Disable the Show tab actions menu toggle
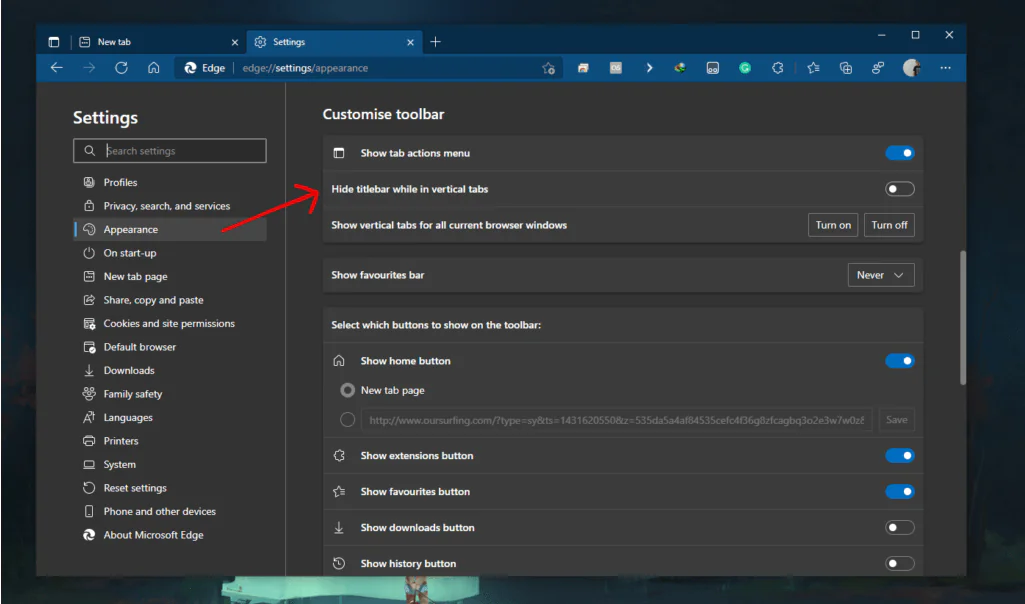Image resolution: width=1025 pixels, height=604 pixels. 899,153
